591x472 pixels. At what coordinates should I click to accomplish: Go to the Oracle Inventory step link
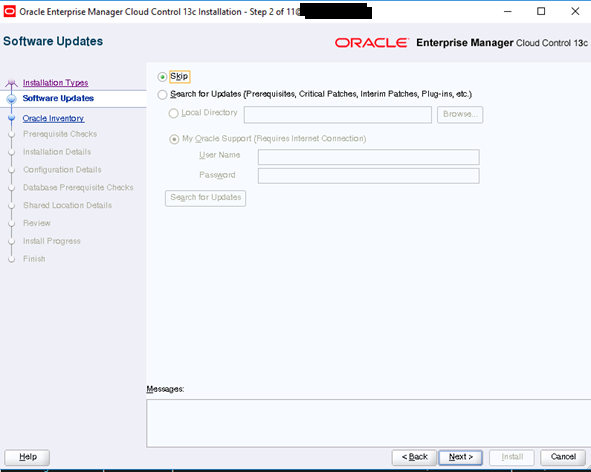[53, 118]
